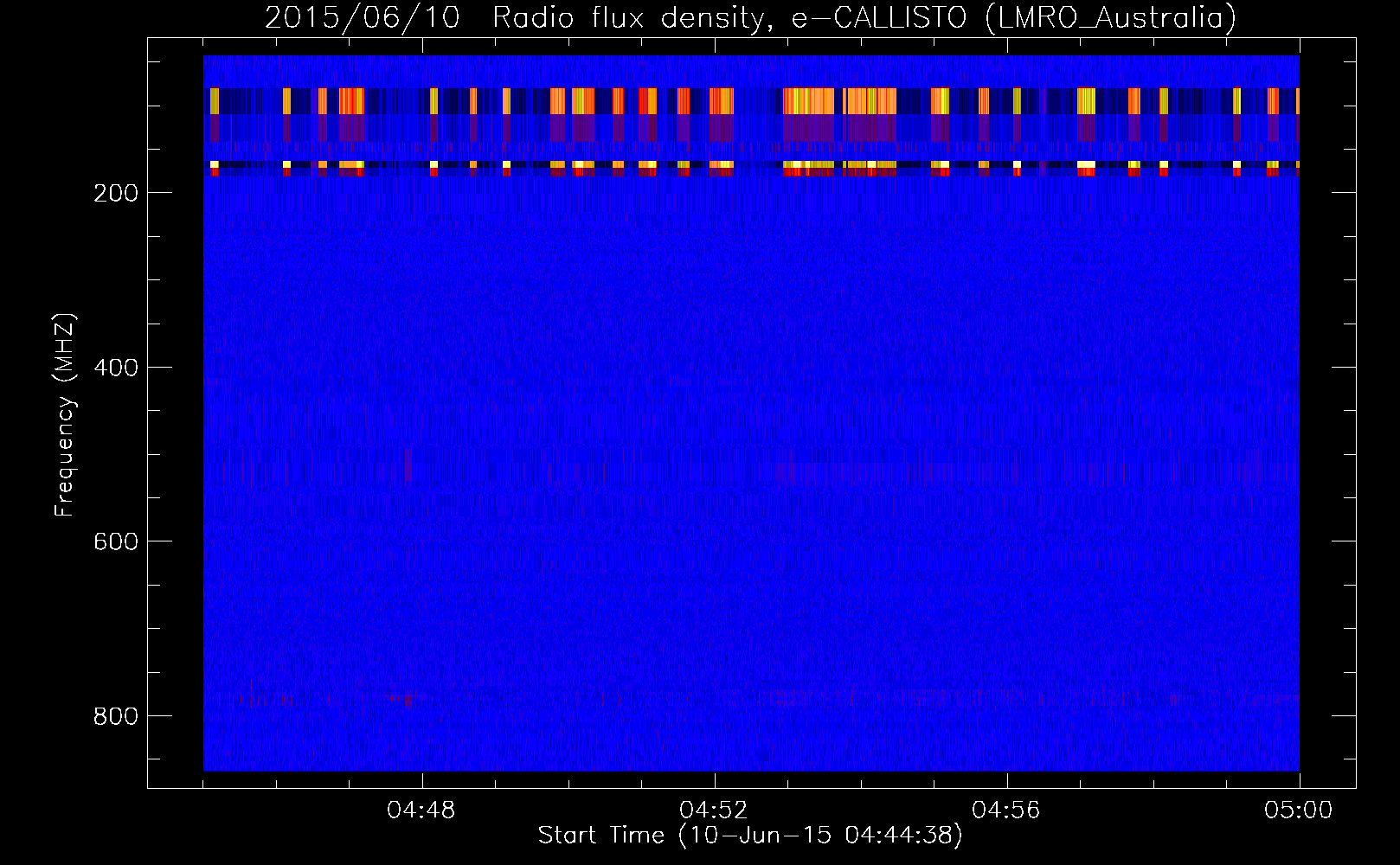
Task: Click the plot title text at top
Action: [750, 17]
